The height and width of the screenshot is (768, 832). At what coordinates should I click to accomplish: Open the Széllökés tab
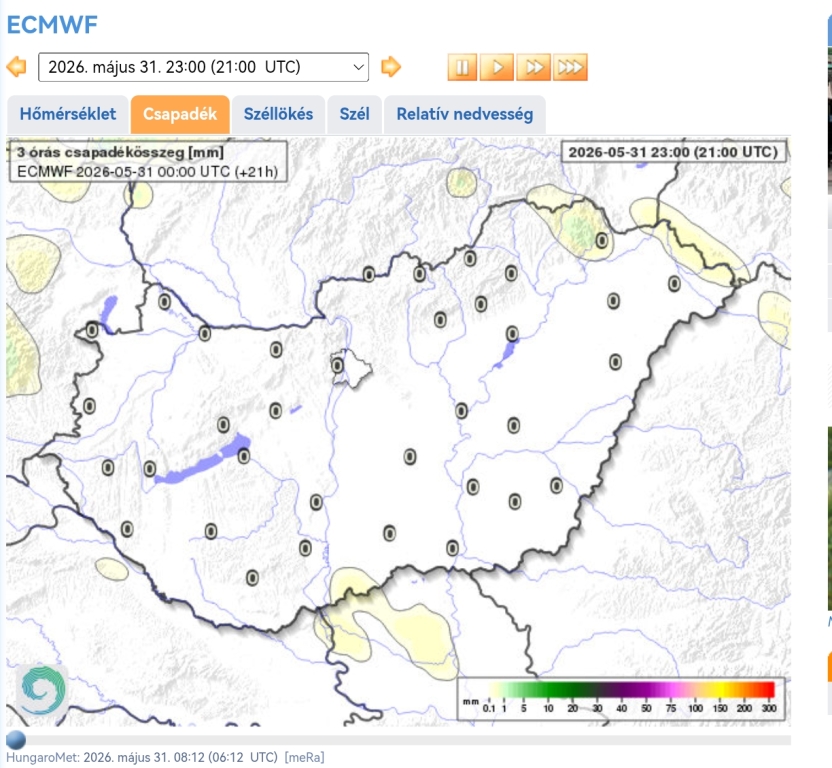278,114
